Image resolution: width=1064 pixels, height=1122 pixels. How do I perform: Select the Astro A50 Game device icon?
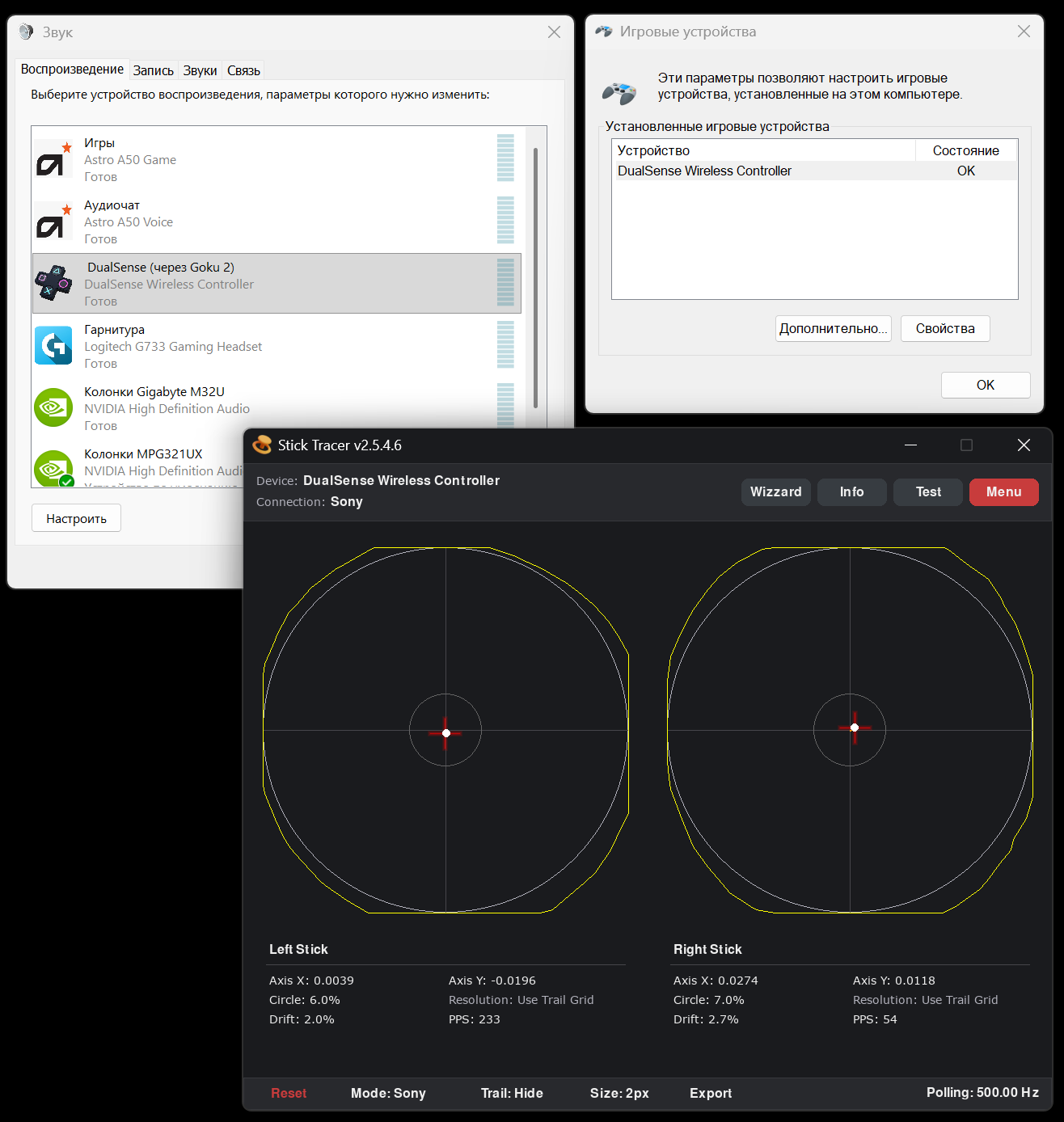click(53, 159)
